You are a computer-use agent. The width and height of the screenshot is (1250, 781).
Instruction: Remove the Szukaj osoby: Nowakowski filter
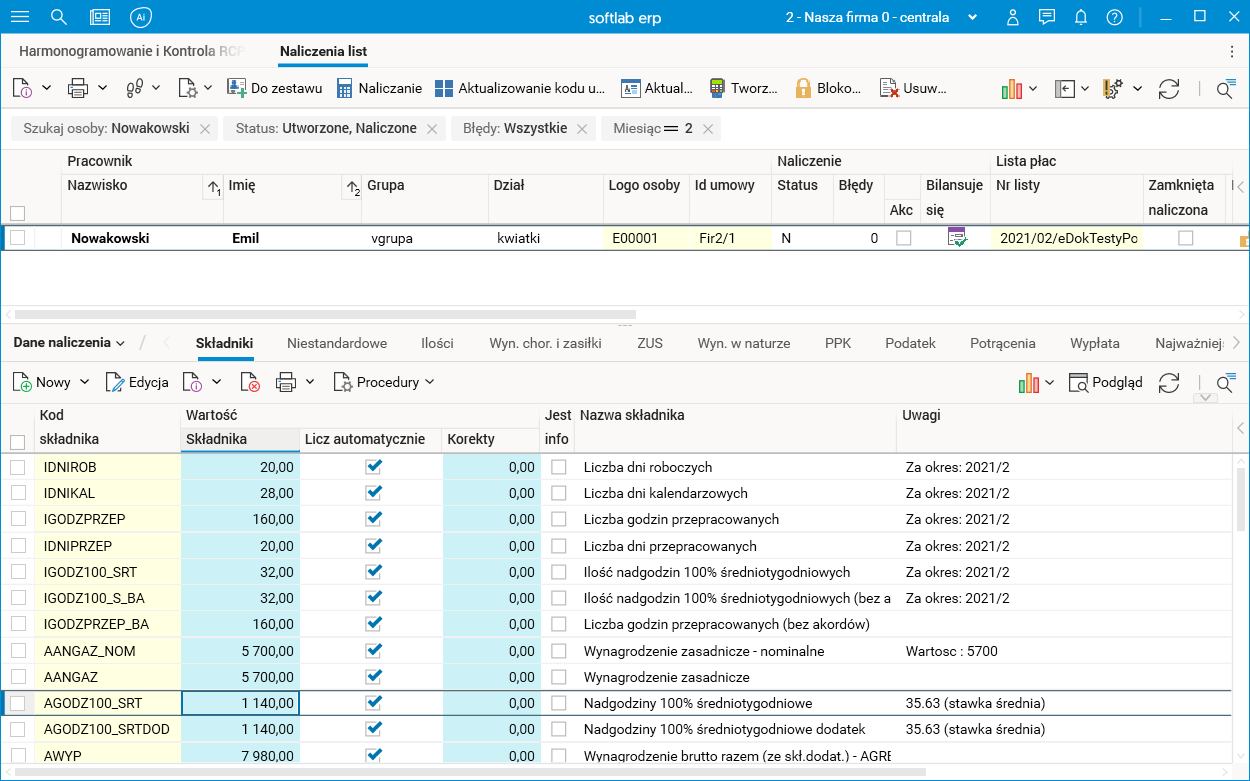204,129
